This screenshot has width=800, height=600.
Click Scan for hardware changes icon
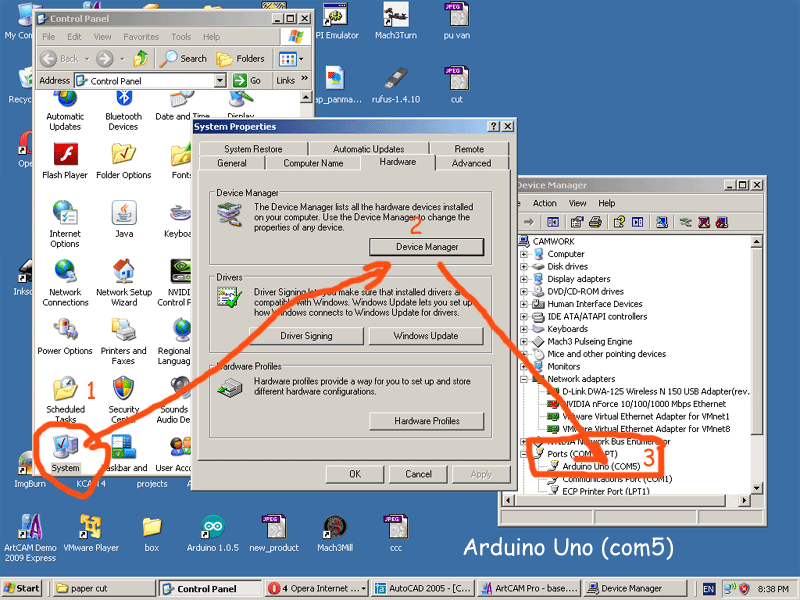coord(662,222)
